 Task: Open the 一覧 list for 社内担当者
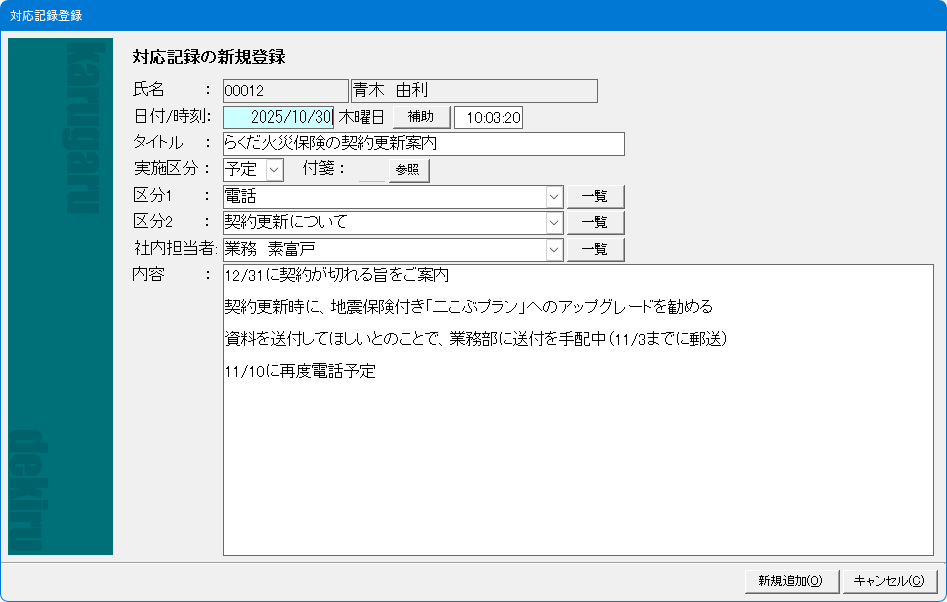click(x=595, y=249)
